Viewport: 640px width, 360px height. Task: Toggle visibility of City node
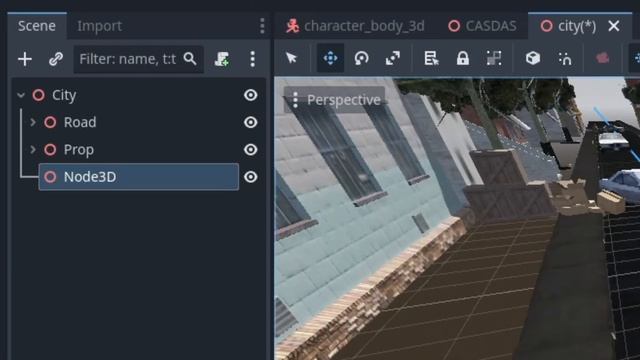coord(251,95)
